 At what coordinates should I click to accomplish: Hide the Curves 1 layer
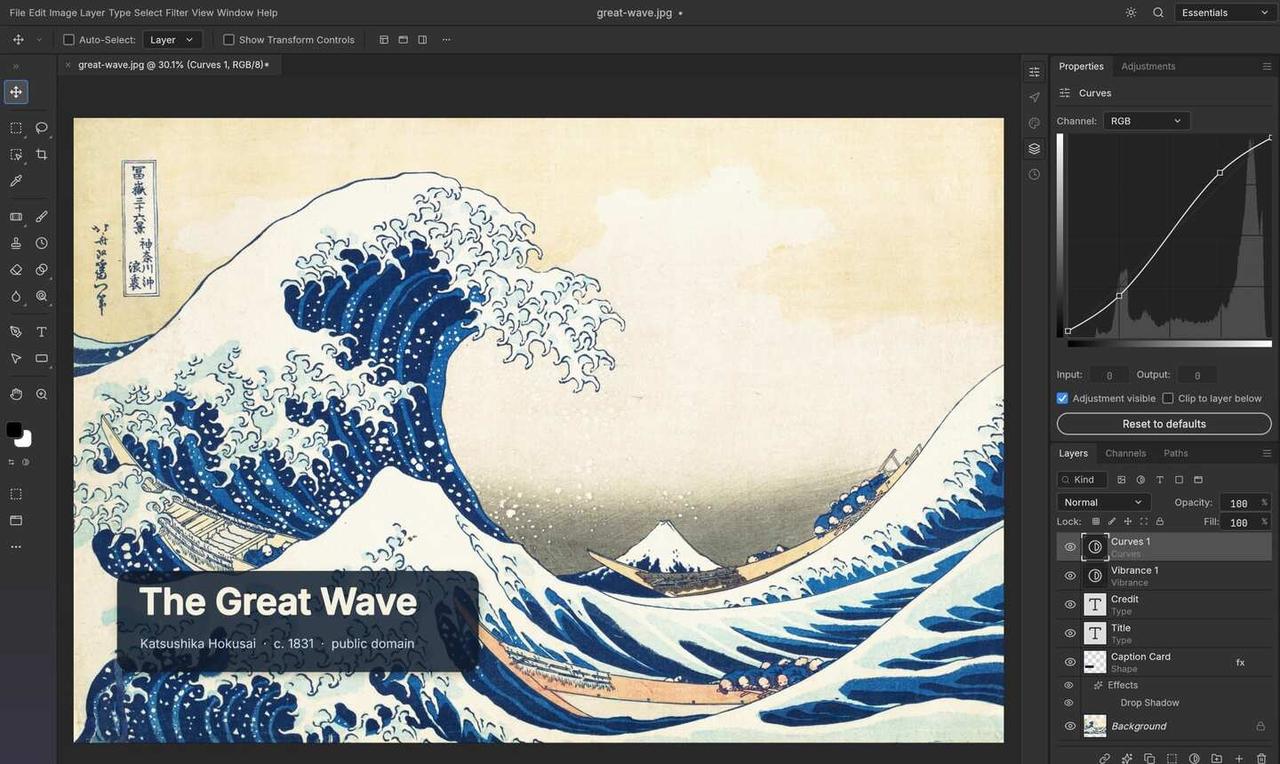pos(1070,547)
